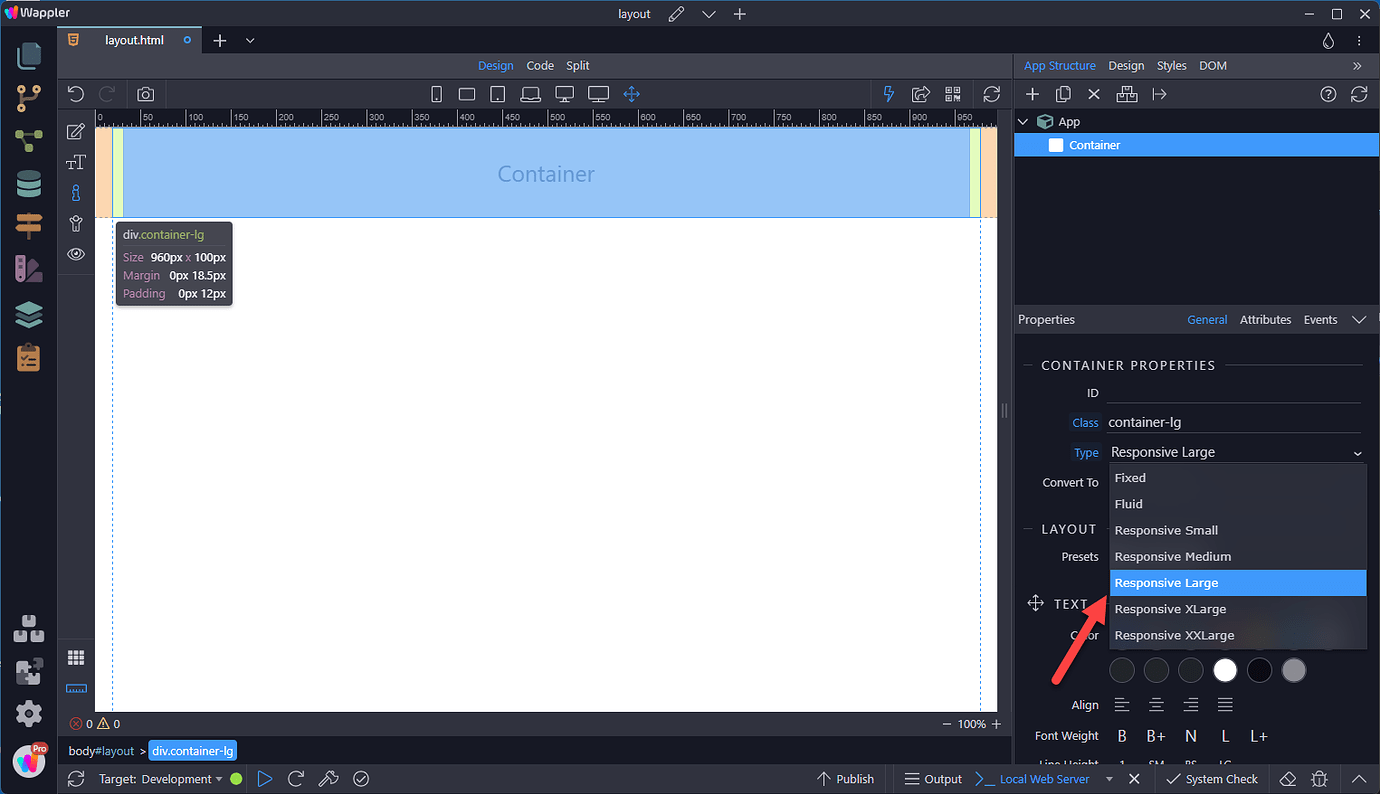The height and width of the screenshot is (794, 1380).
Task: Take a screenshot with the camera icon
Action: click(x=145, y=93)
